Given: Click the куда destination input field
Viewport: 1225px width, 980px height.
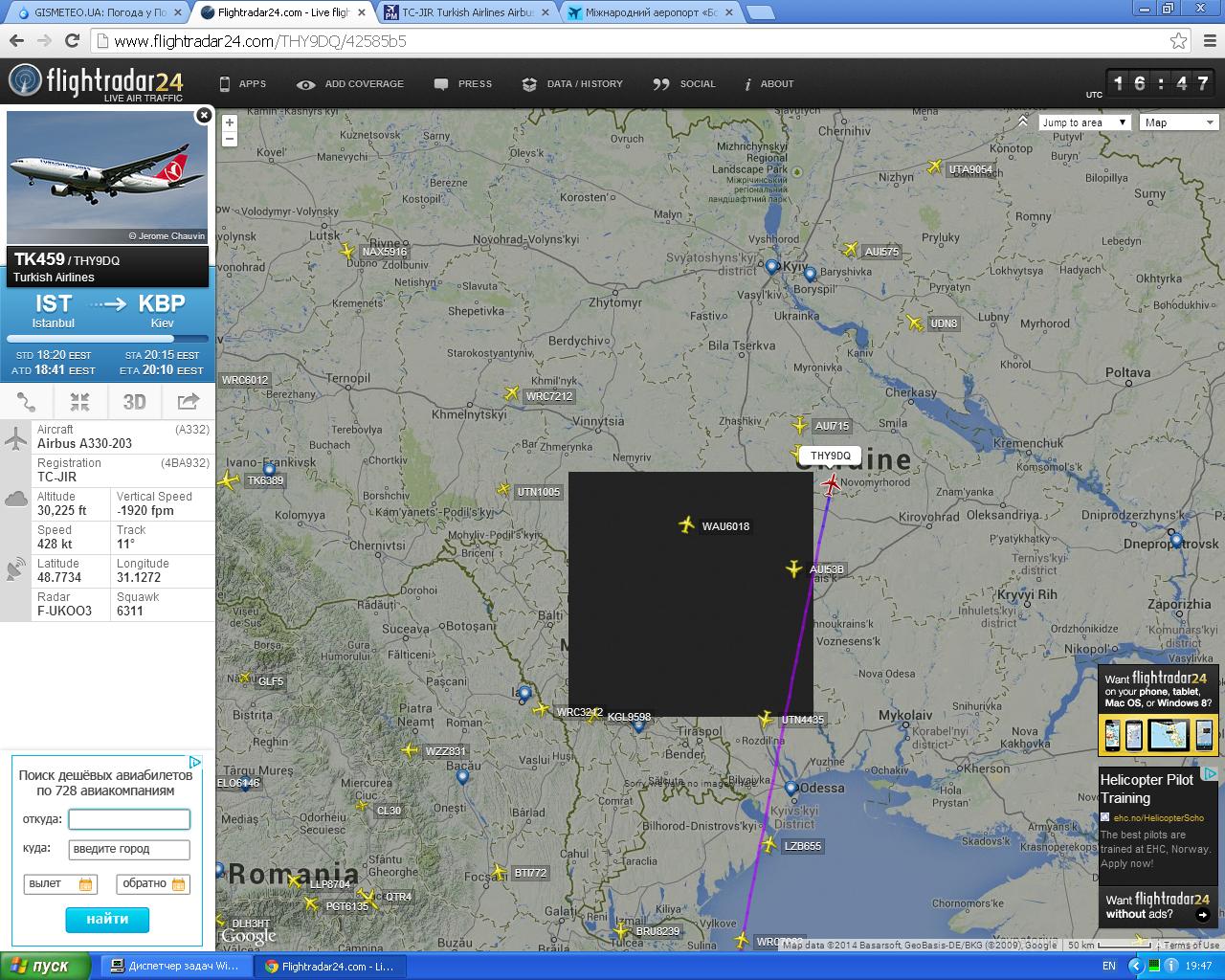Looking at the screenshot, I should [129, 849].
